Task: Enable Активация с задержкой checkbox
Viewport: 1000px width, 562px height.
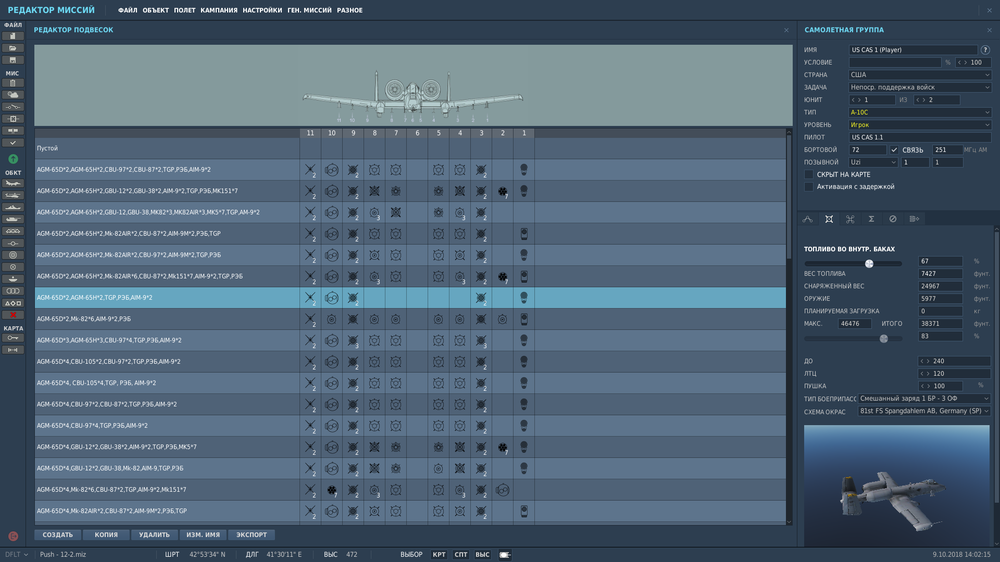Action: click(809, 187)
